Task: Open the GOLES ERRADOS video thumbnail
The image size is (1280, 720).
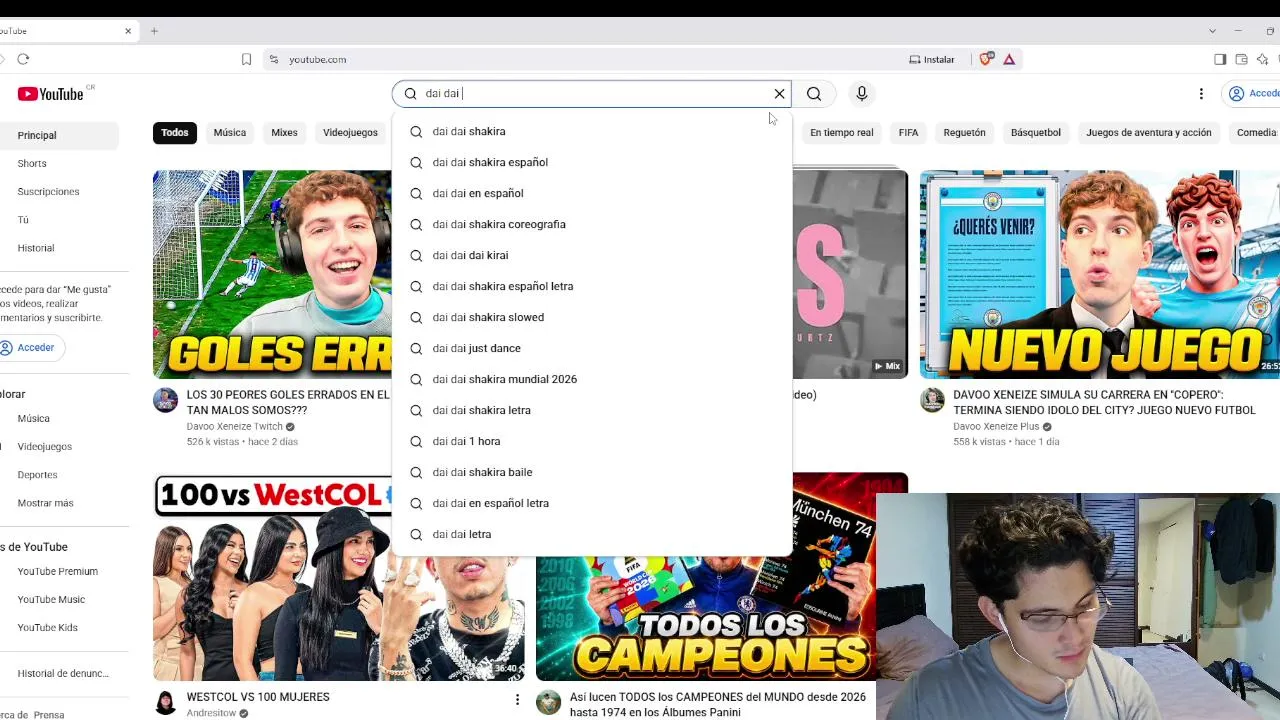Action: point(272,274)
